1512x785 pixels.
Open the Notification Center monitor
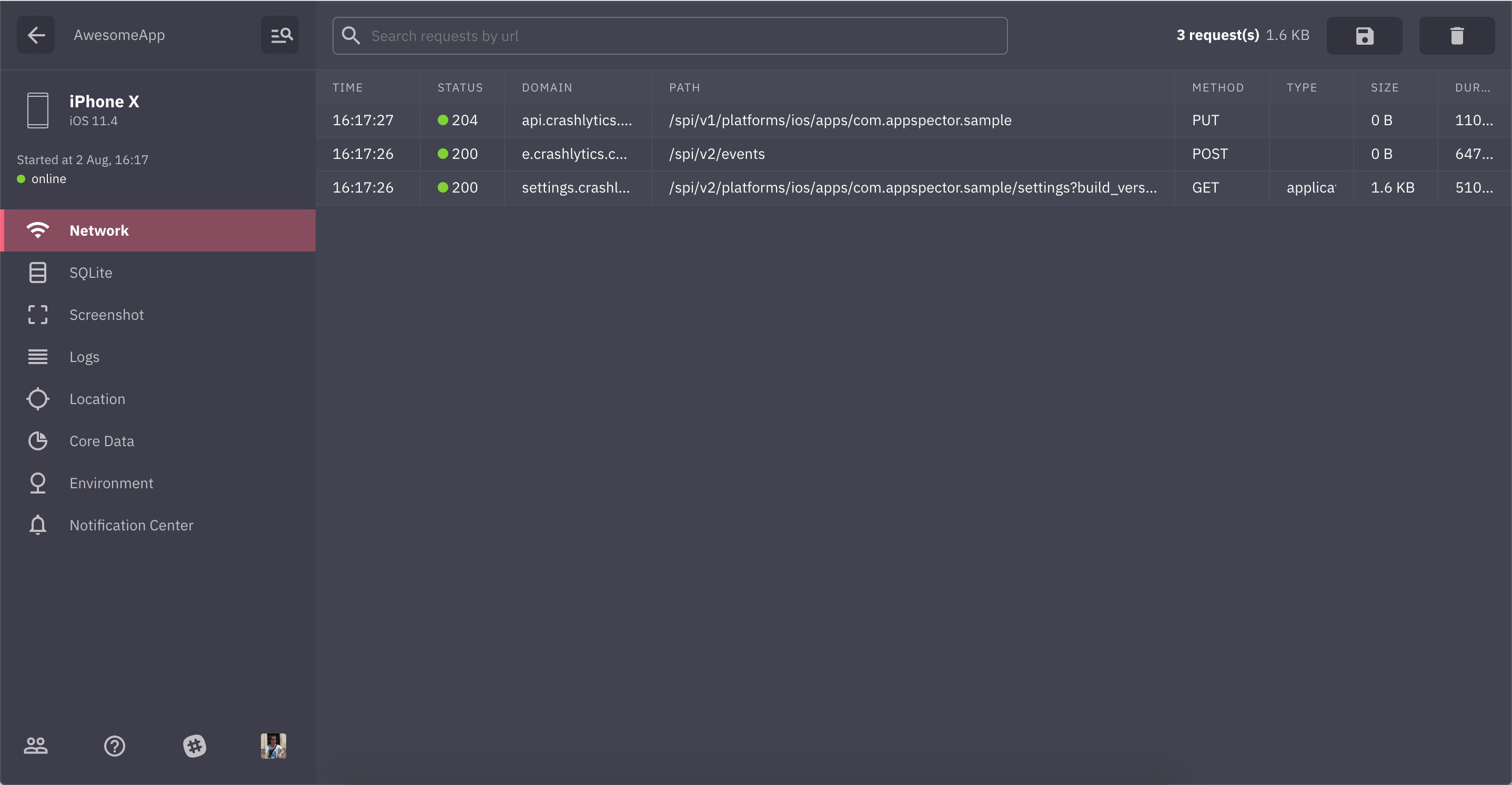coord(158,525)
